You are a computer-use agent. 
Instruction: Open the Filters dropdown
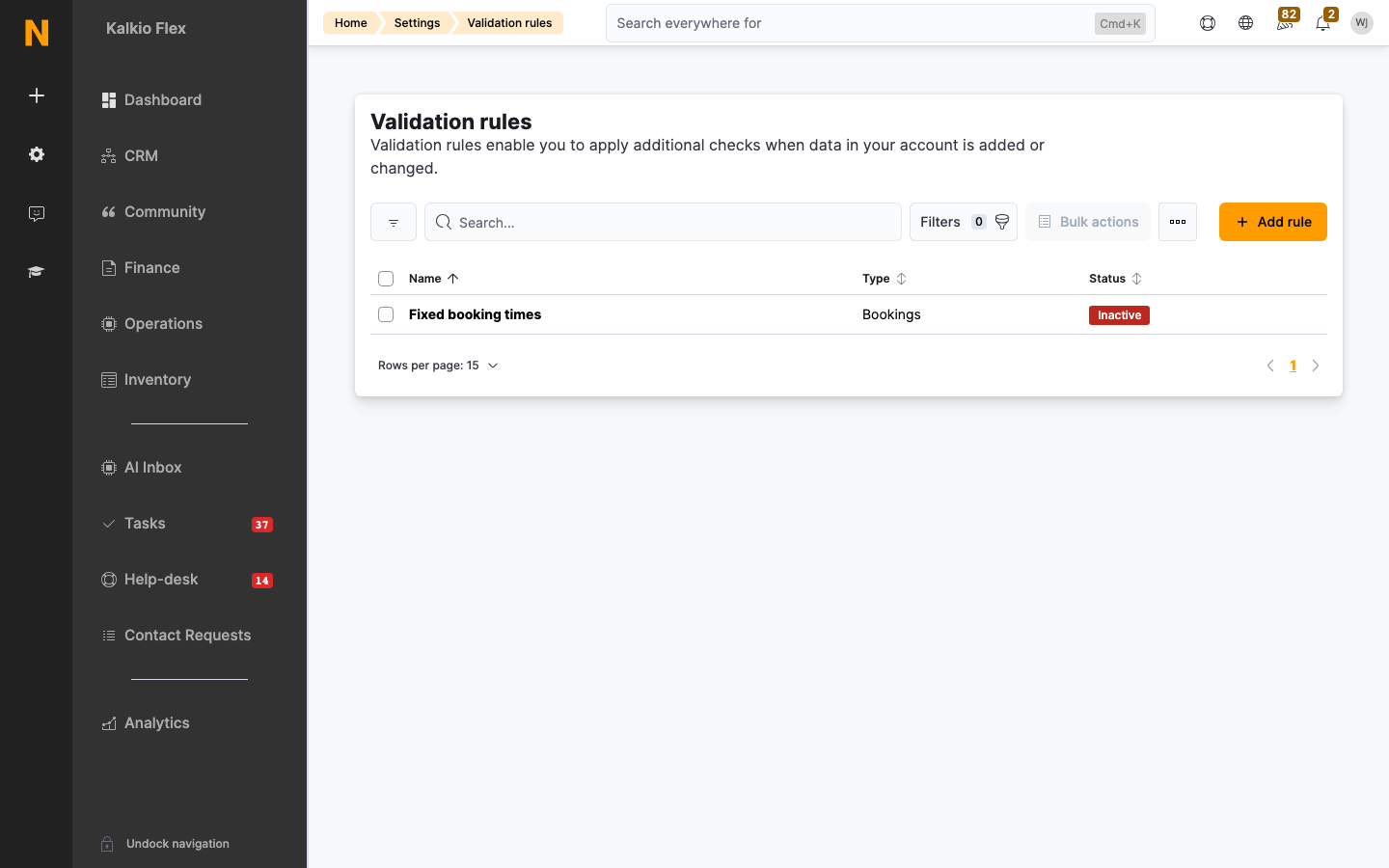(x=964, y=222)
